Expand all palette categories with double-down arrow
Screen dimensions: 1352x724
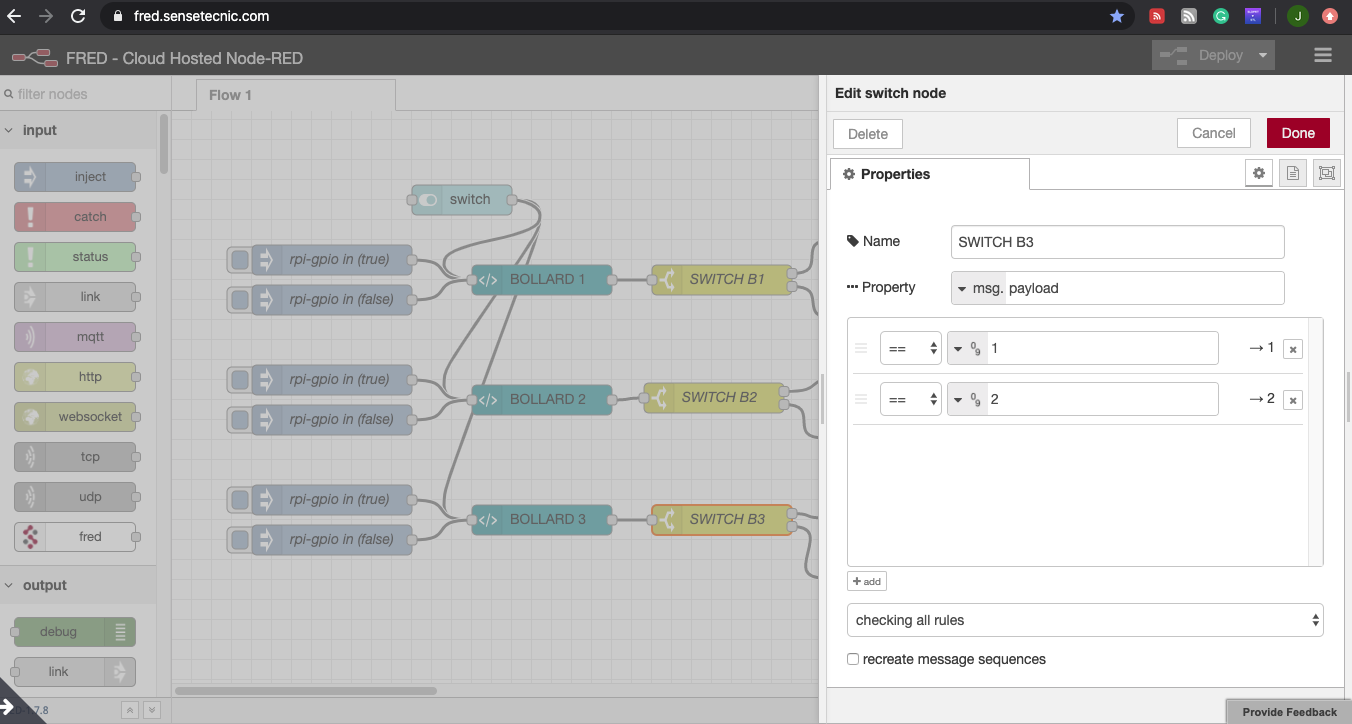pos(151,710)
